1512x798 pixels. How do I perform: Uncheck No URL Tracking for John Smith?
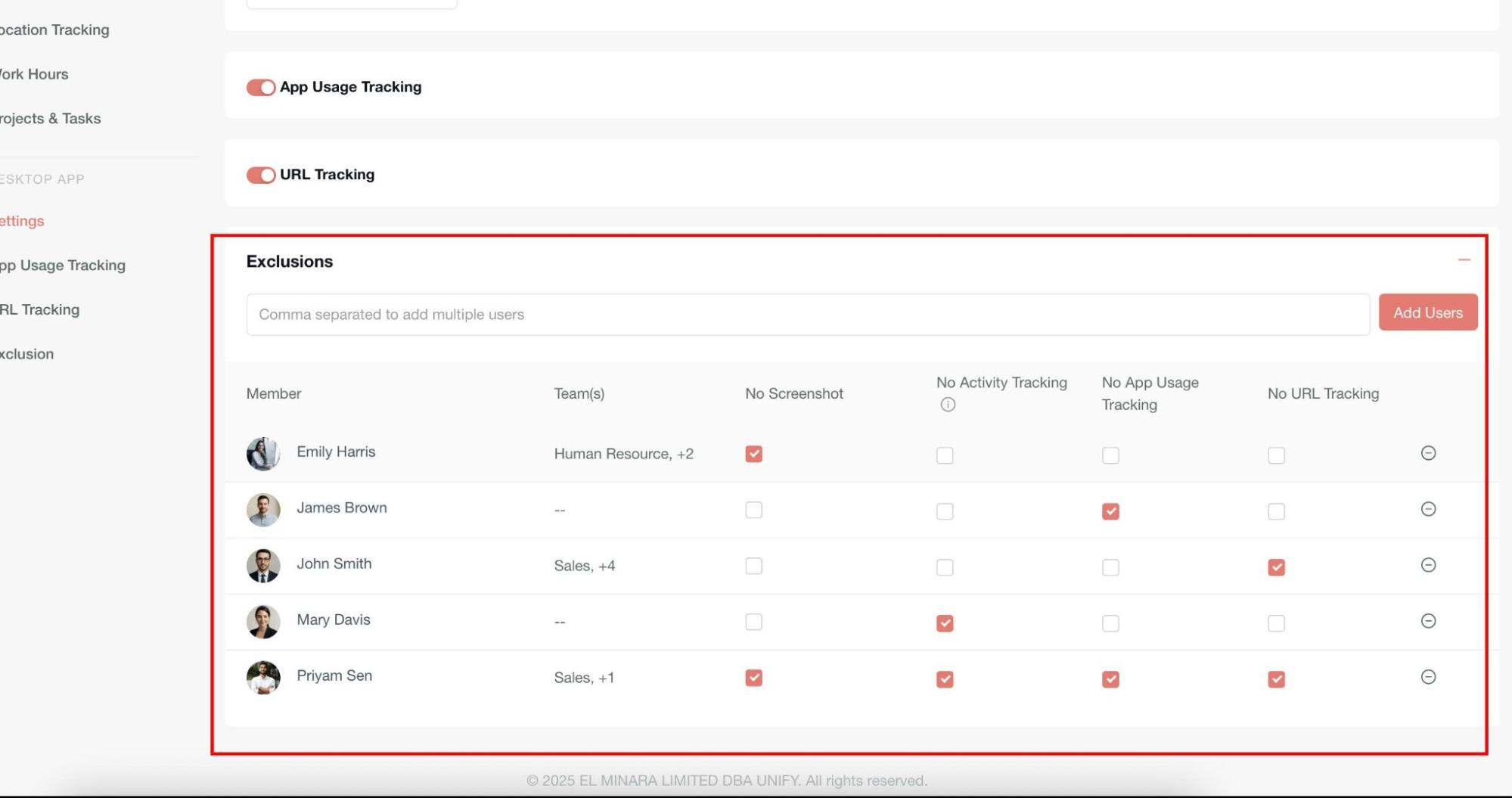(1275, 567)
